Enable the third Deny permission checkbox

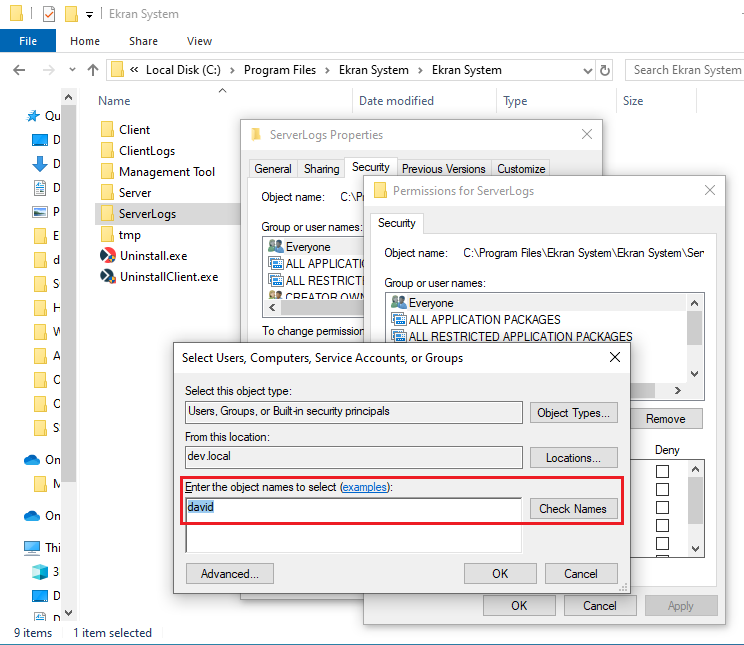(x=662, y=508)
